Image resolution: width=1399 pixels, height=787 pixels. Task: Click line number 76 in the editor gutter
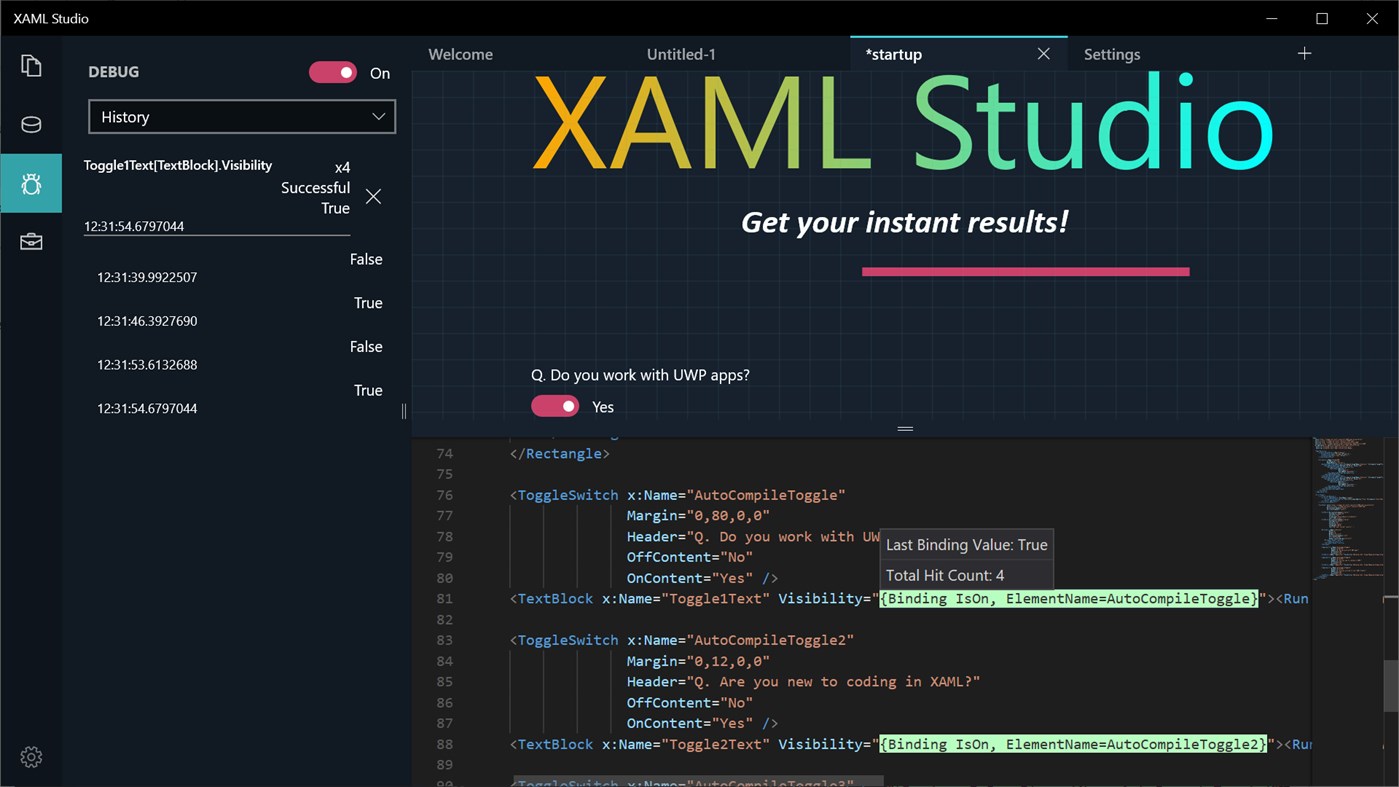(444, 495)
